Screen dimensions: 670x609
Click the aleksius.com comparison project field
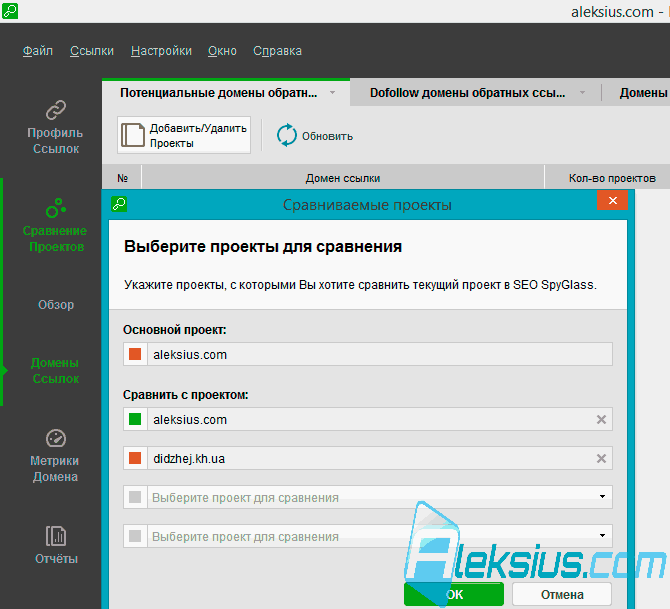(368, 419)
